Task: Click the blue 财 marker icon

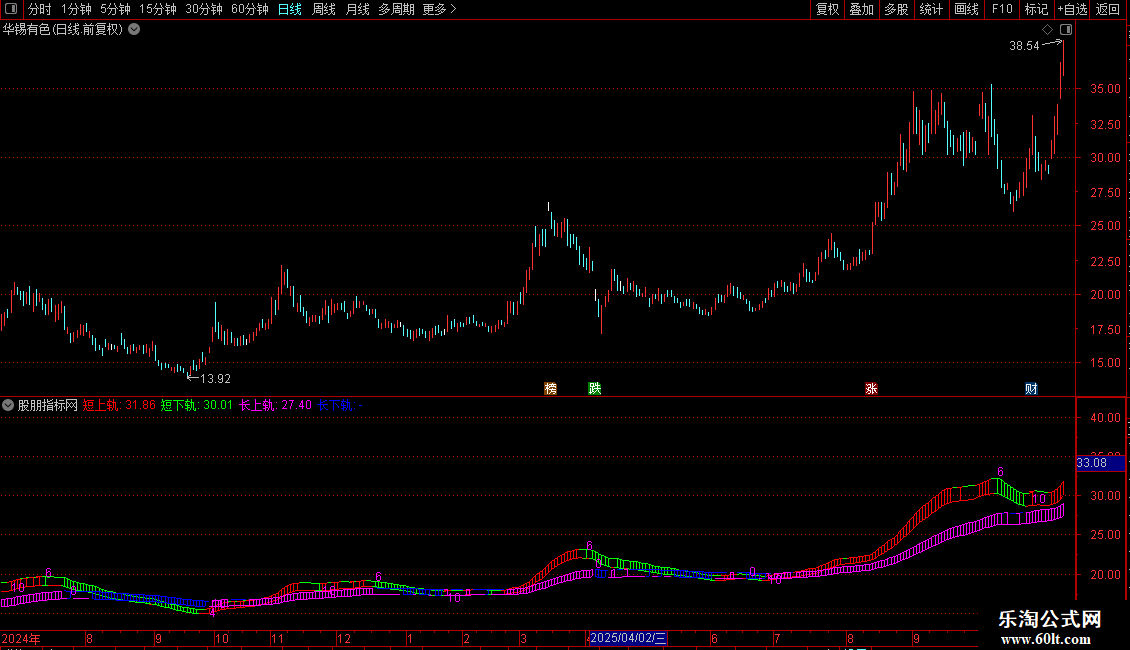Action: pyautogui.click(x=1031, y=388)
